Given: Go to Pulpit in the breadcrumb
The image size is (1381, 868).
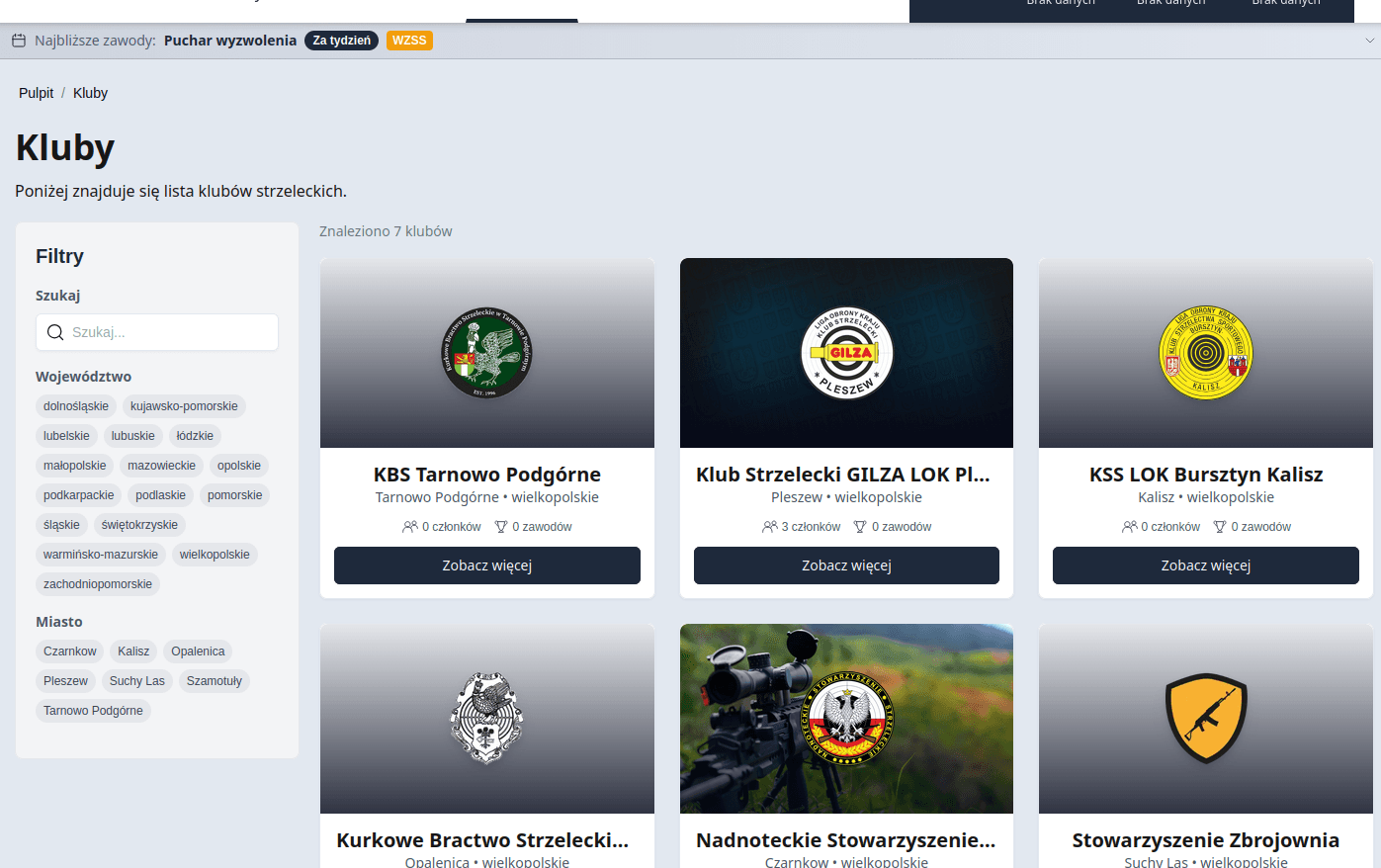Looking at the screenshot, I should pos(37,93).
